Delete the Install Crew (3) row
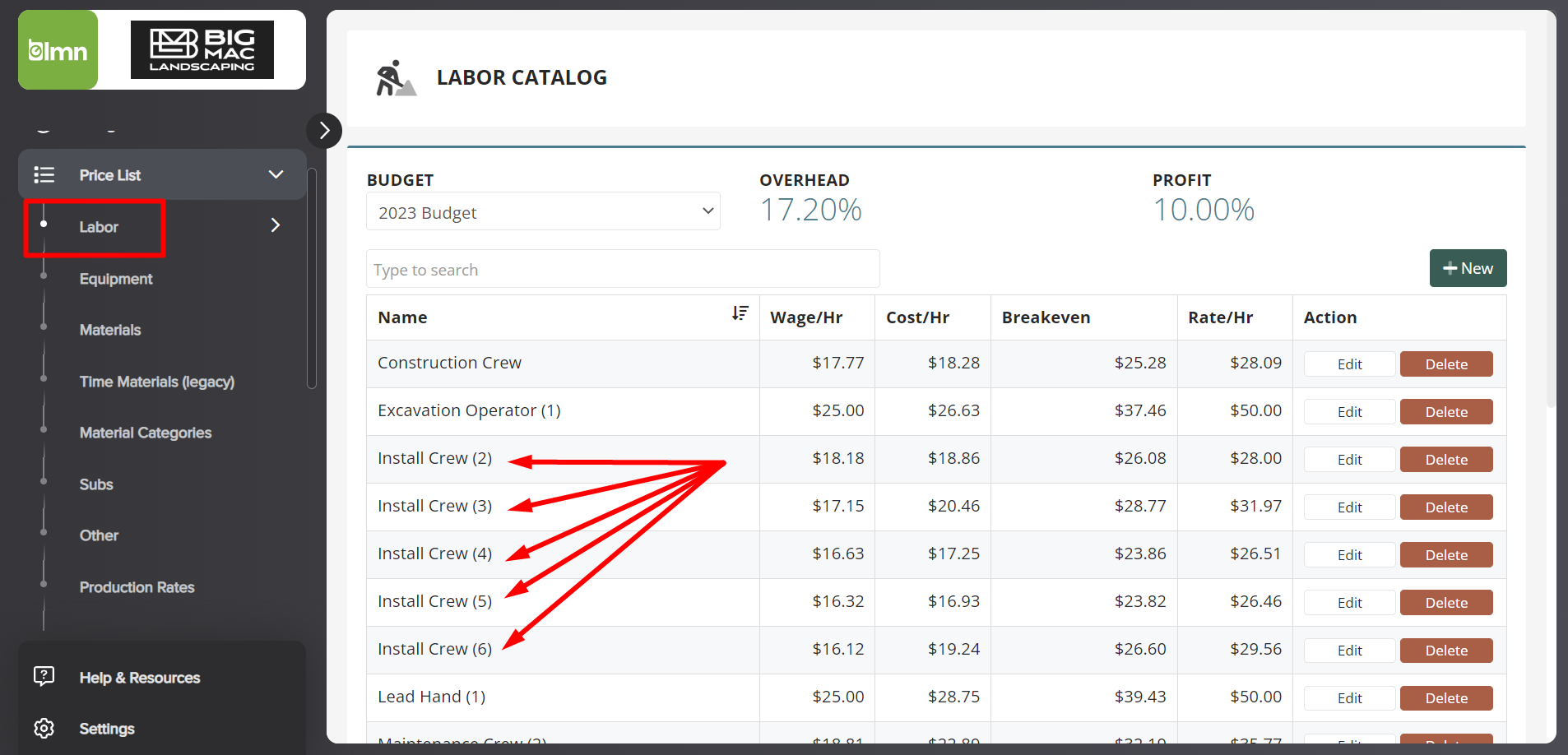Screen dimensions: 1568x755 pos(1446,507)
